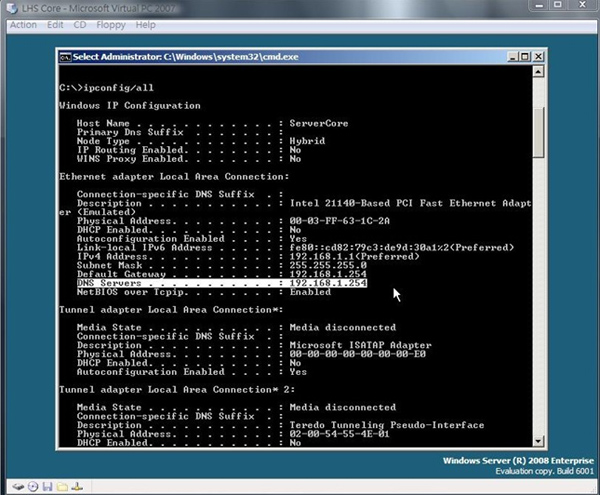Click the network adapter status icon

(76, 486)
